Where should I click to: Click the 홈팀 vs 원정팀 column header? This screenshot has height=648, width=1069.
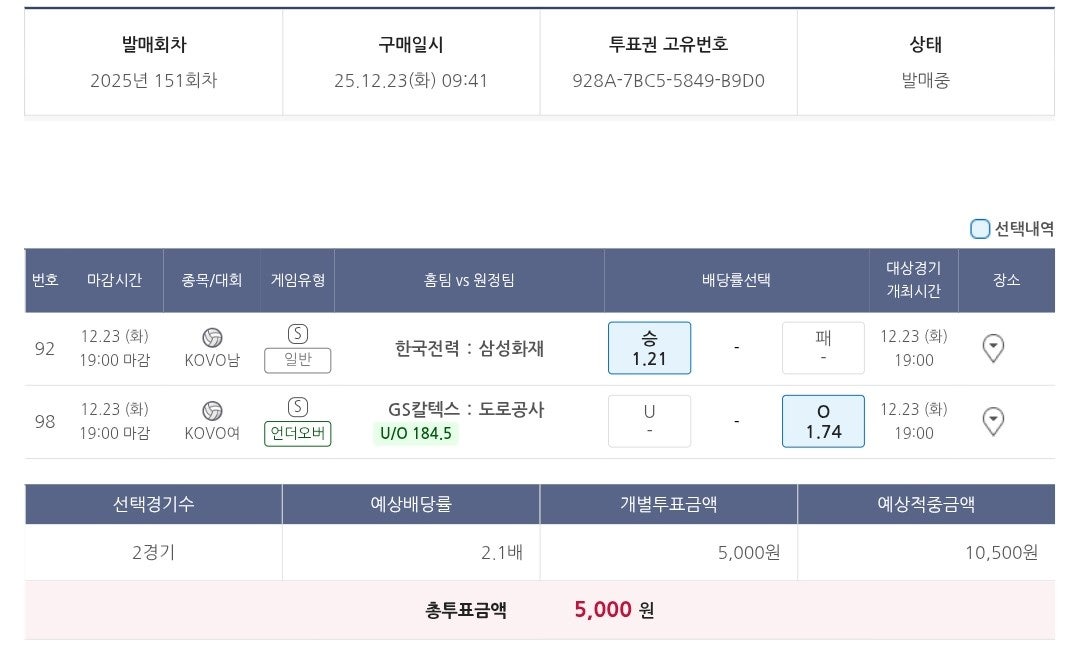469,280
